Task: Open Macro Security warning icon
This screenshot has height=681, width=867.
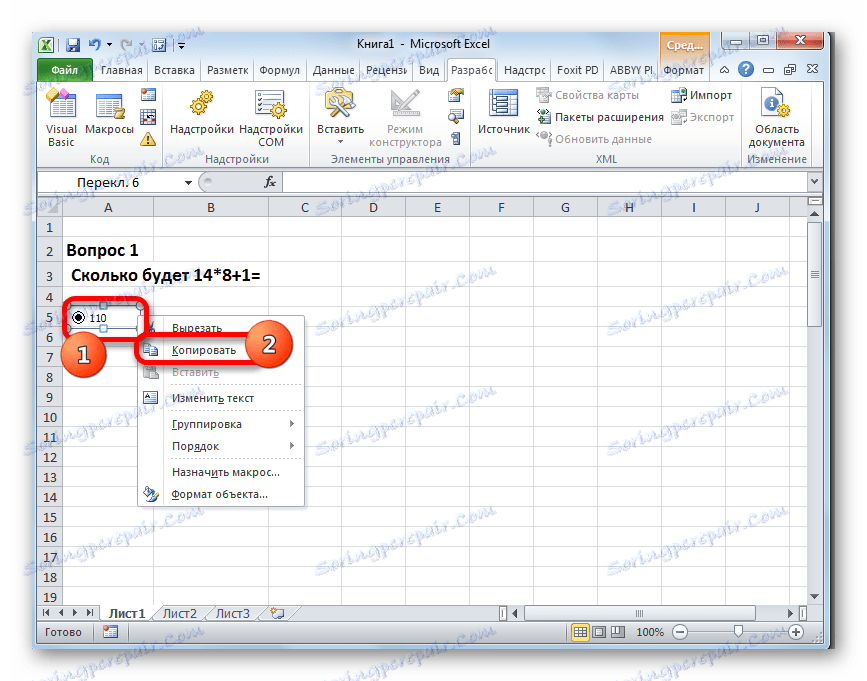Action: point(148,139)
